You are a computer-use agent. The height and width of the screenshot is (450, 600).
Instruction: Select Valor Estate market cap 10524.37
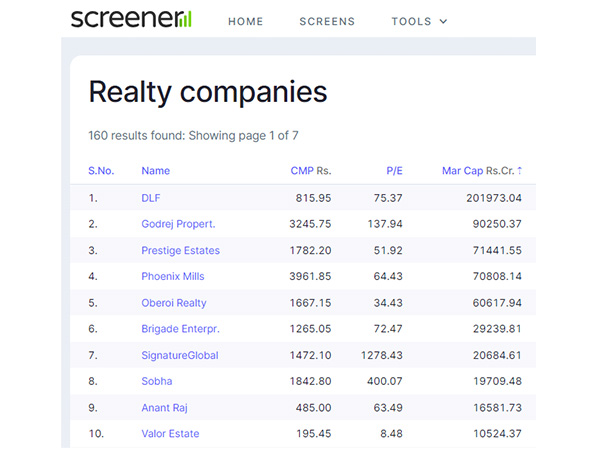pos(497,434)
